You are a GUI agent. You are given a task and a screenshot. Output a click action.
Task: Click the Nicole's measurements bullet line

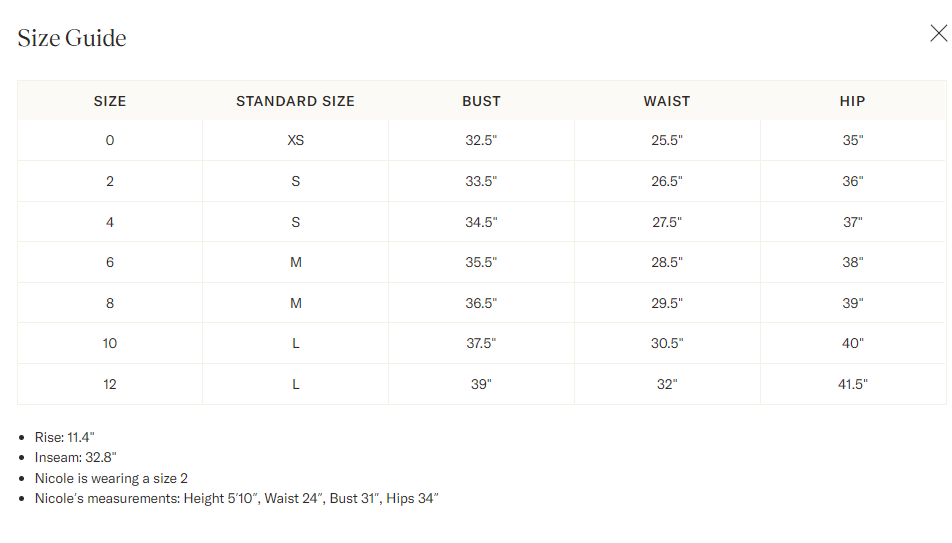coord(236,498)
